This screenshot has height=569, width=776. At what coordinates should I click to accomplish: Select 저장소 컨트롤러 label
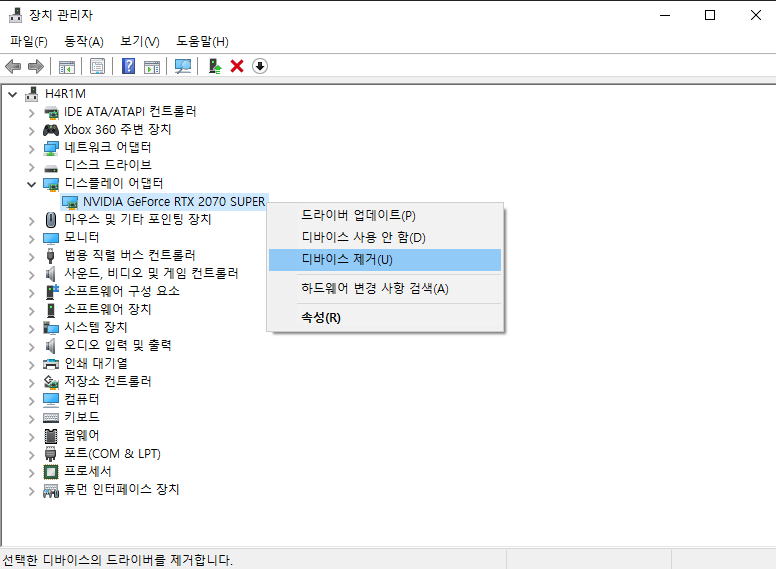coord(108,381)
